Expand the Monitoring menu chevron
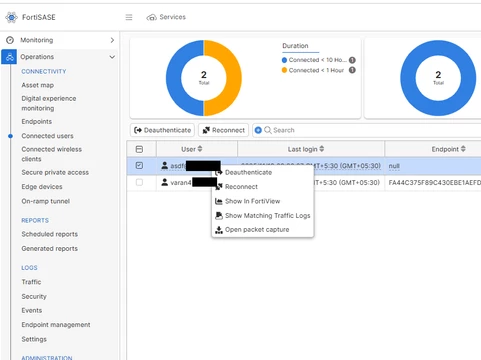 (112, 40)
